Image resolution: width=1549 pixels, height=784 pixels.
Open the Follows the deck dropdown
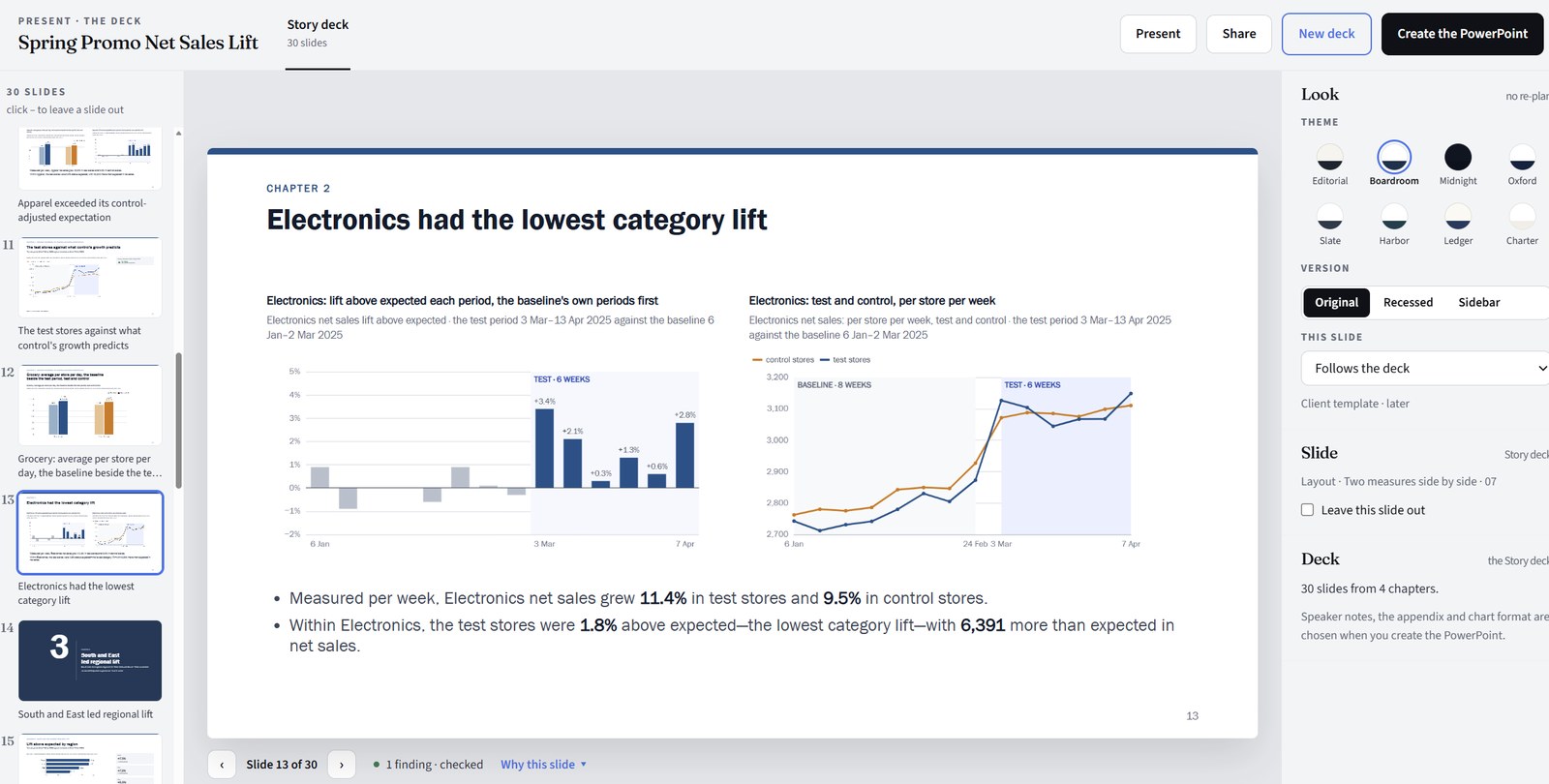click(1425, 369)
